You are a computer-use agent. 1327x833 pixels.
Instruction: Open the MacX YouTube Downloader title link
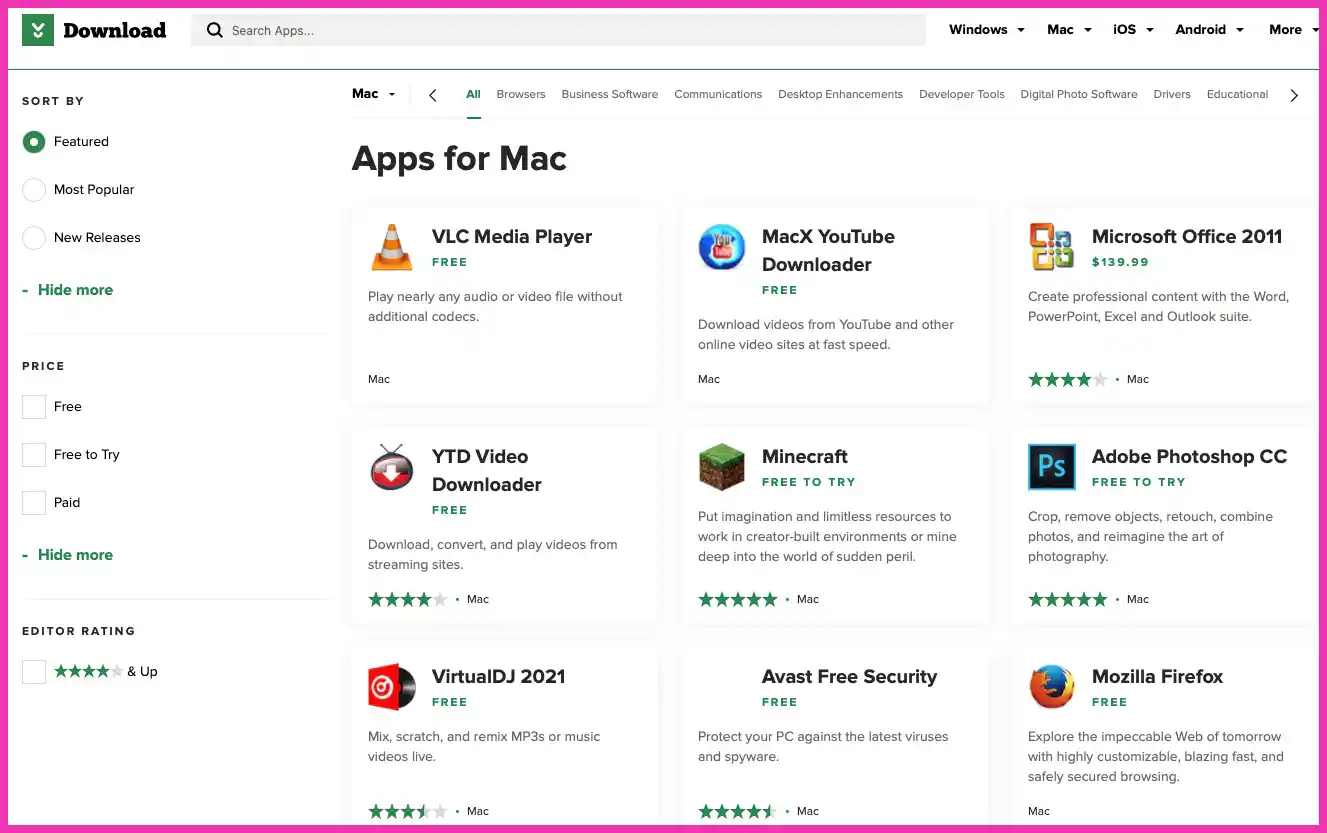[828, 251]
